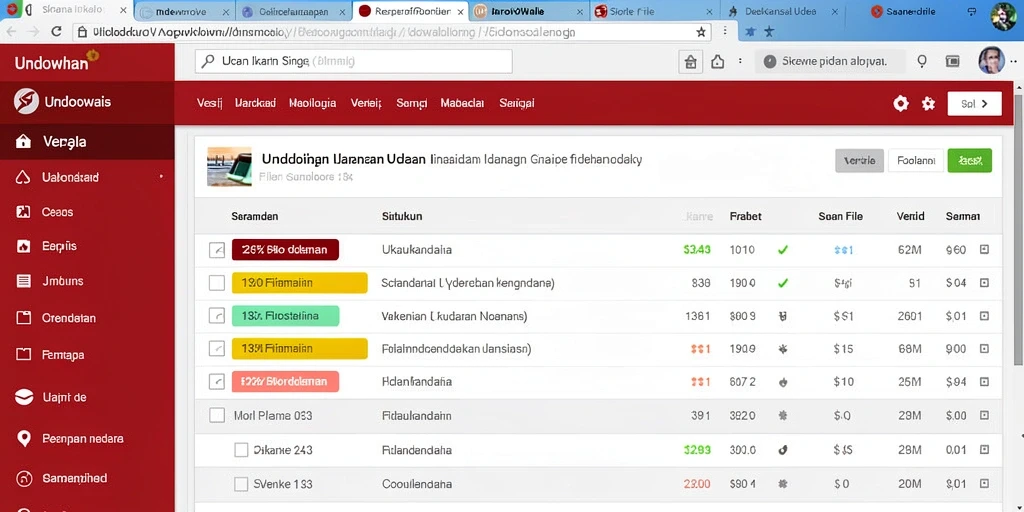Click the green button in the listing header
1024x512 pixels.
(969, 160)
